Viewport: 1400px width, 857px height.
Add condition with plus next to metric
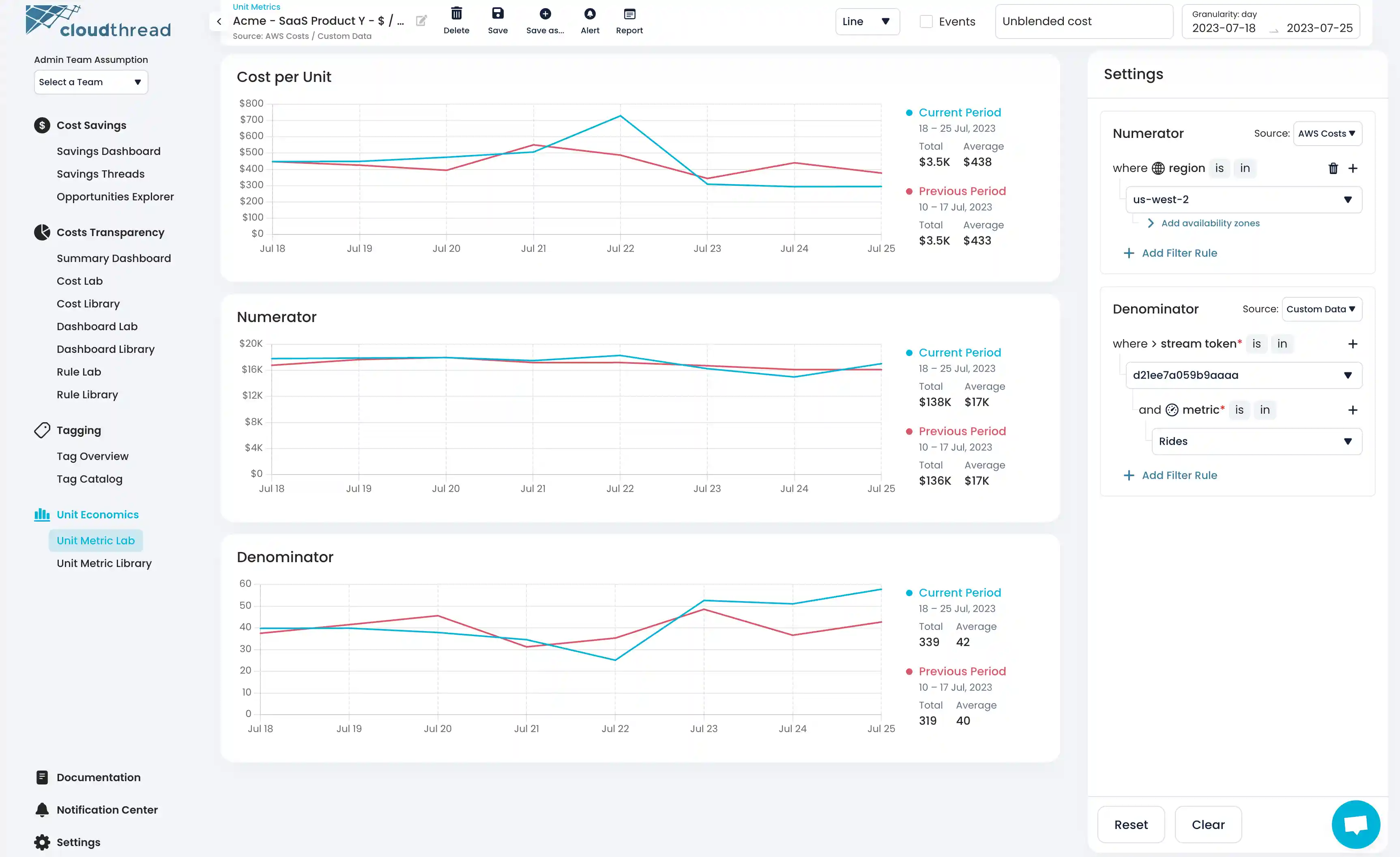(1352, 410)
